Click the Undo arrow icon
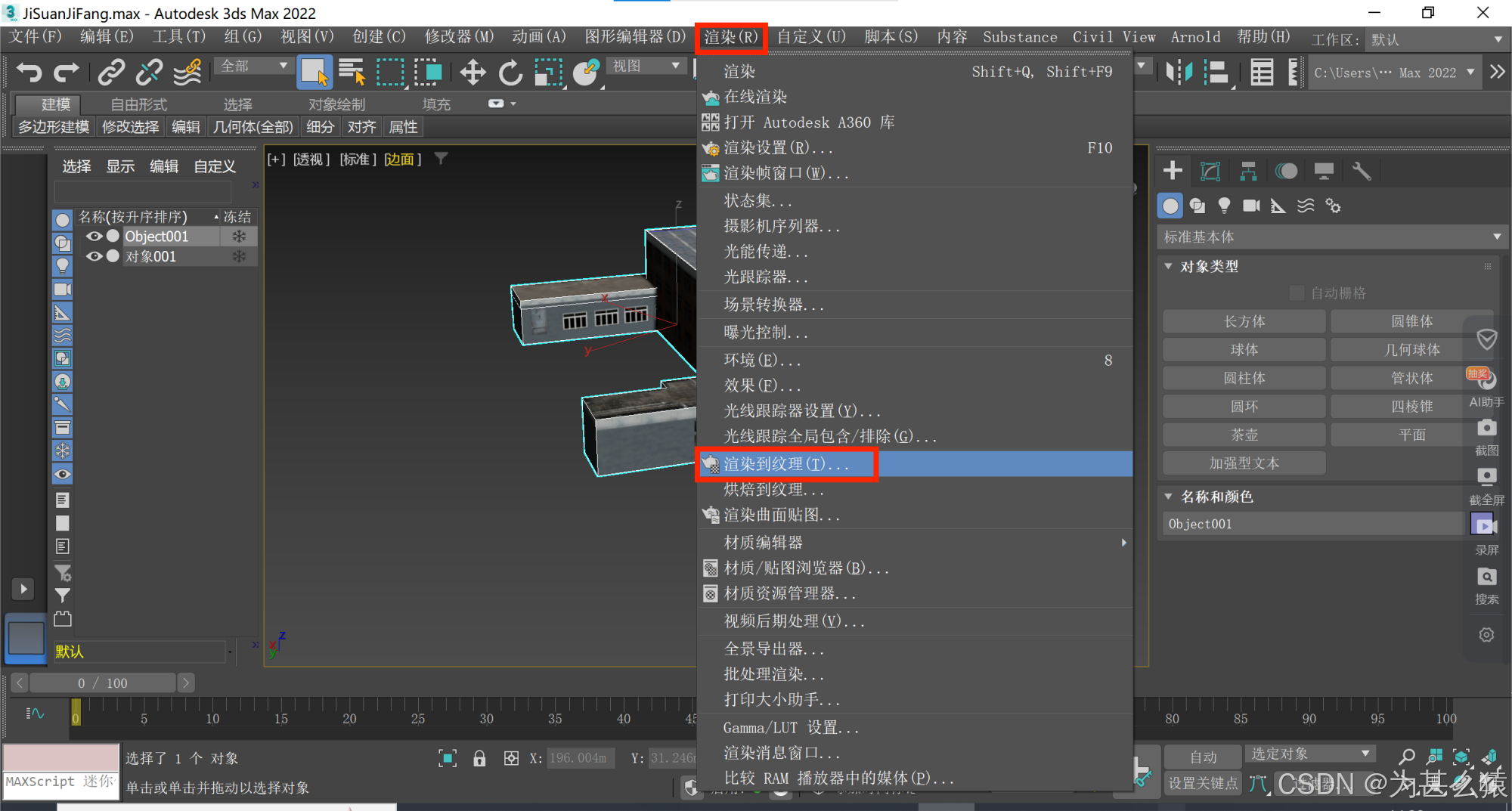The image size is (1512, 811). (x=29, y=73)
